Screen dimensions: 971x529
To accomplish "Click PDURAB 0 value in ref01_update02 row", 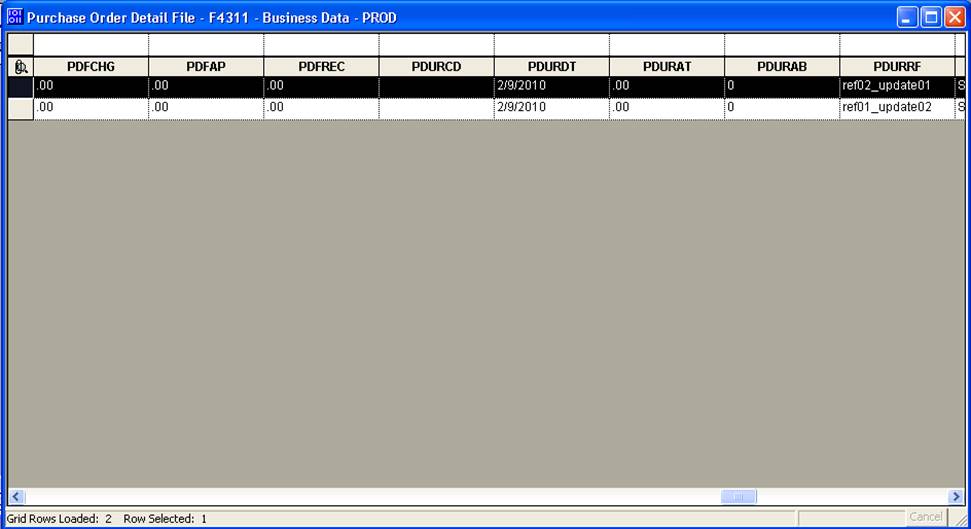I will coord(782,108).
